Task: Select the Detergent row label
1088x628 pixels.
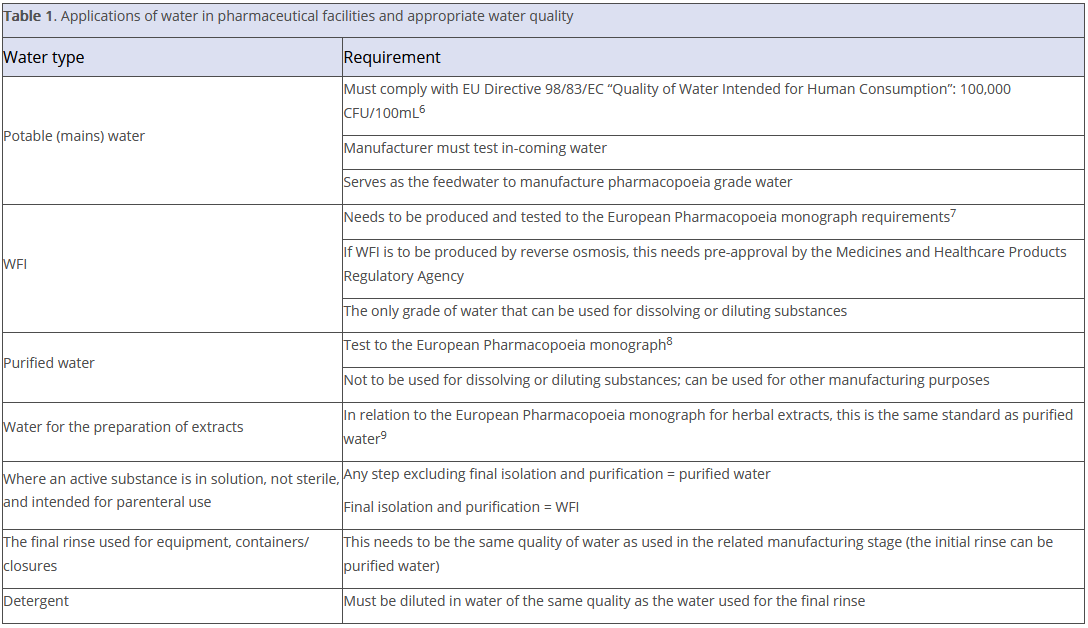Action: 36,601
